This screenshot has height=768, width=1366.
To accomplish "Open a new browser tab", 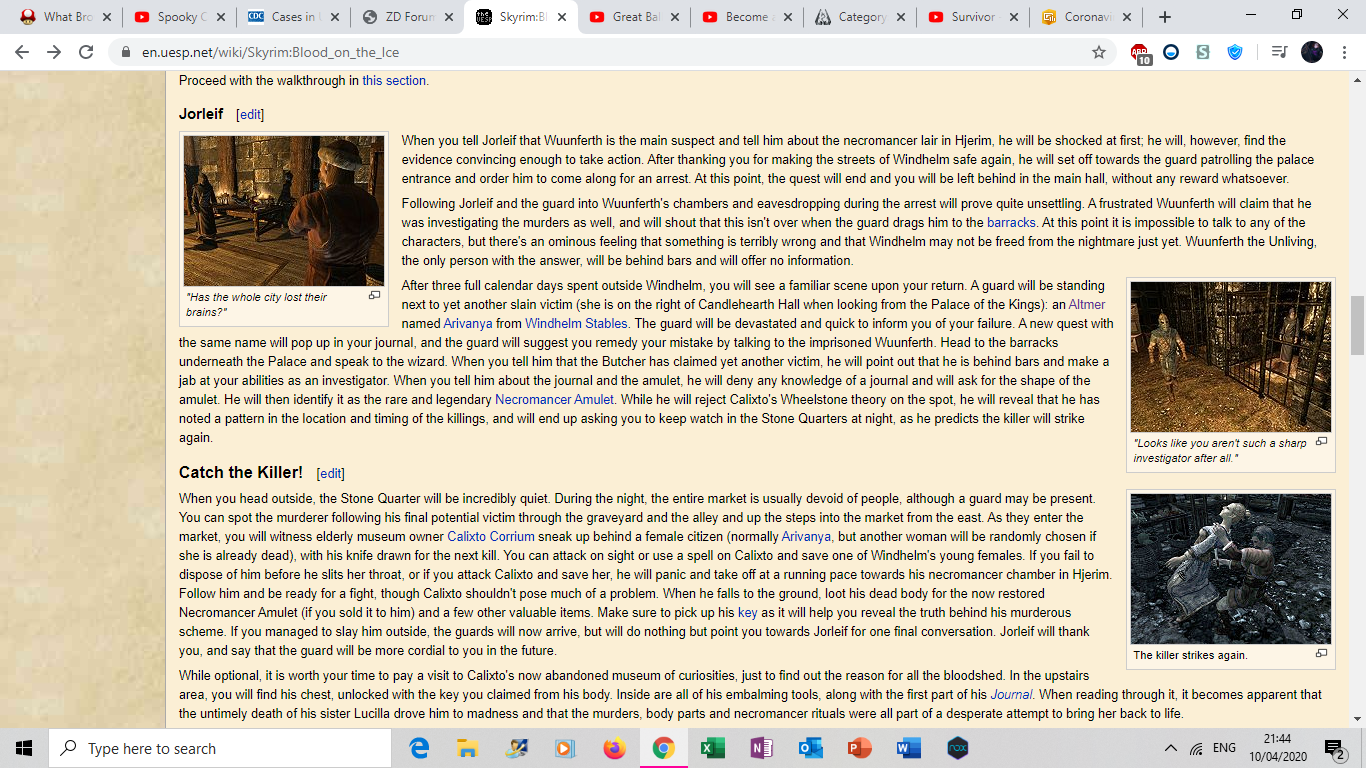I will tap(1164, 17).
